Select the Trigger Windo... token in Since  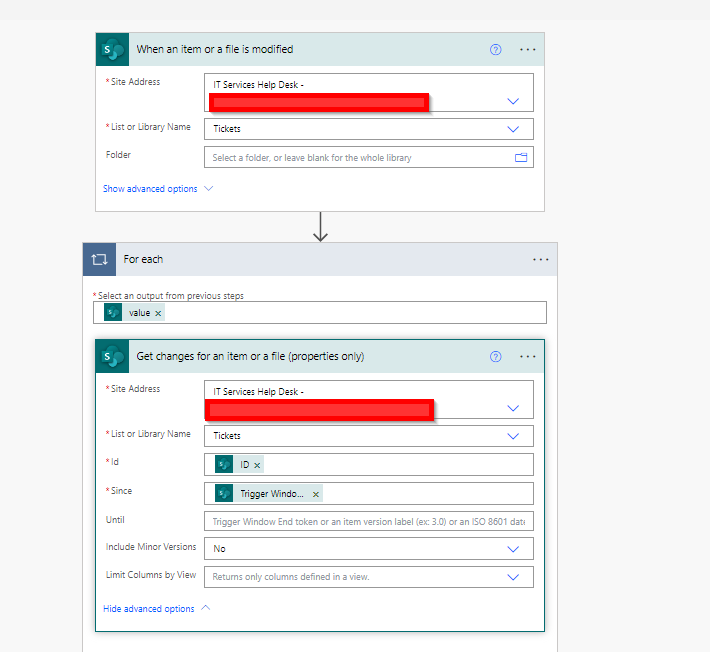[269, 494]
